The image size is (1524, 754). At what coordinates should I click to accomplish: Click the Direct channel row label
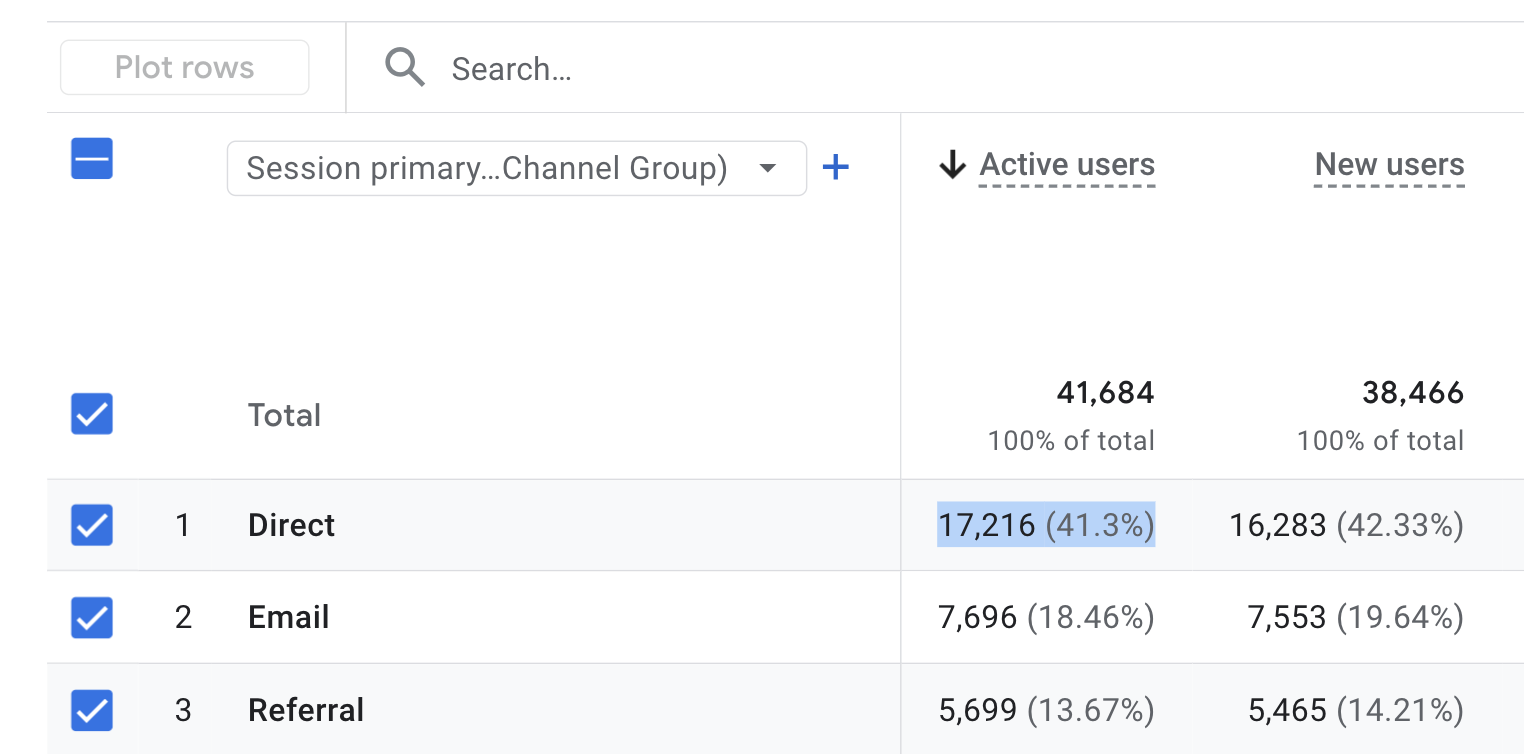(x=291, y=525)
